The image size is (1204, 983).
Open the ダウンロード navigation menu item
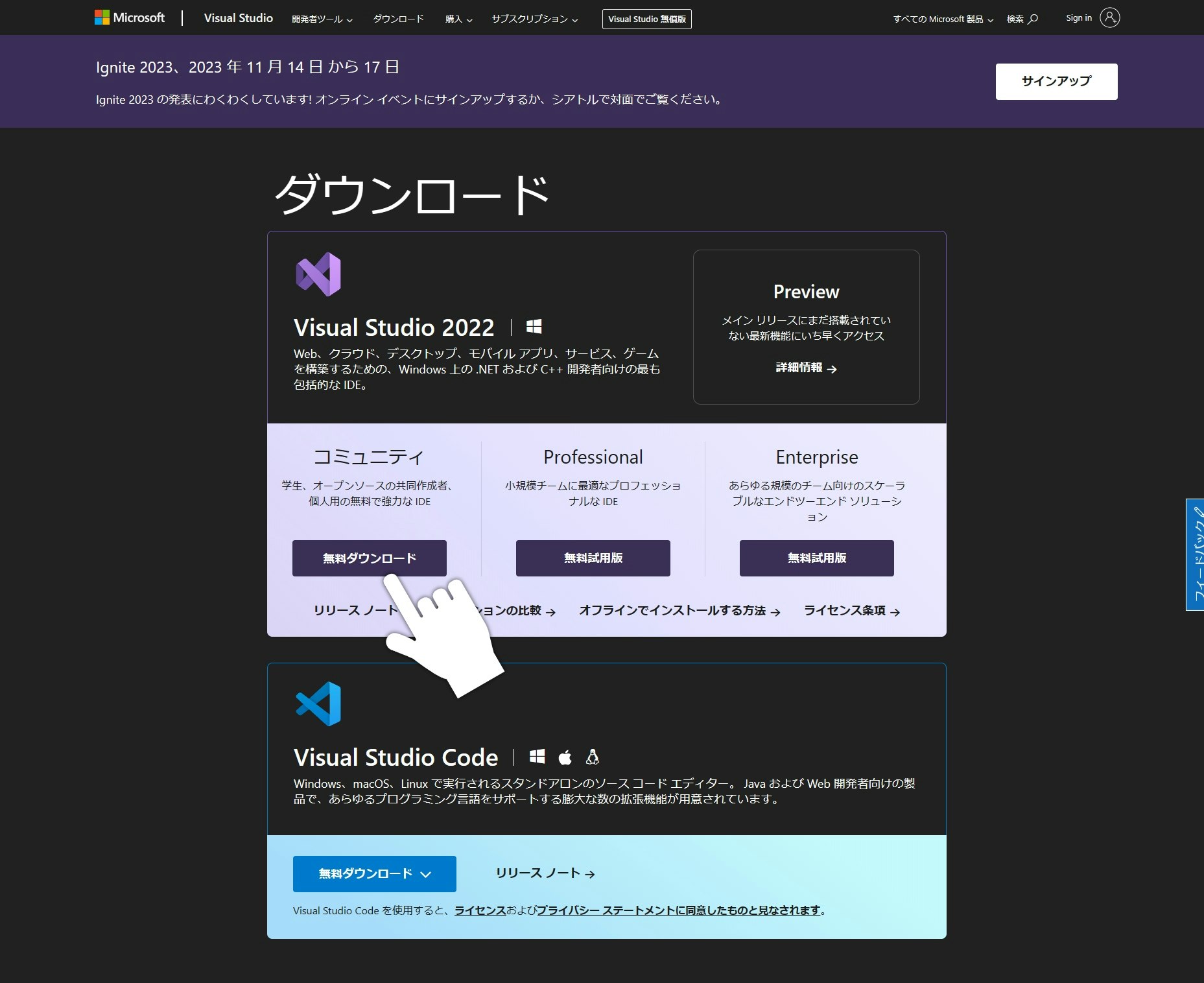tap(398, 19)
